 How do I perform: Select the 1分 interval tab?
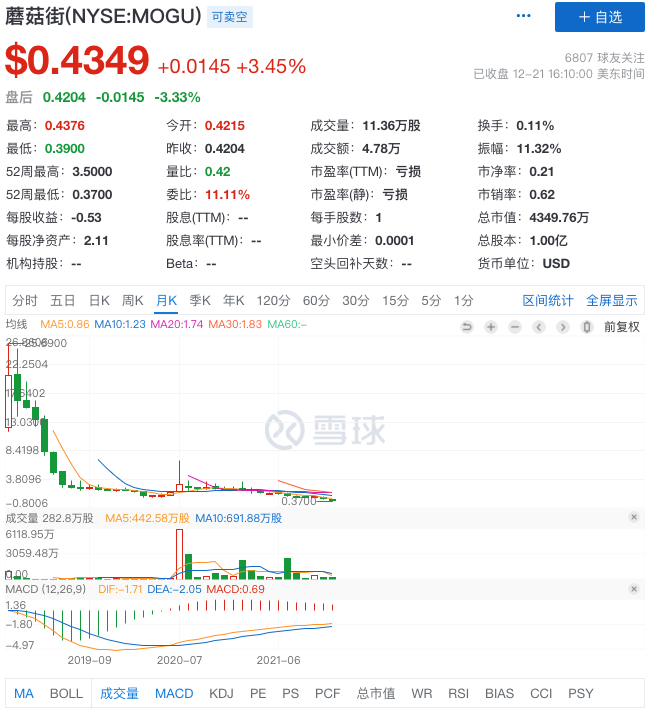(464, 301)
